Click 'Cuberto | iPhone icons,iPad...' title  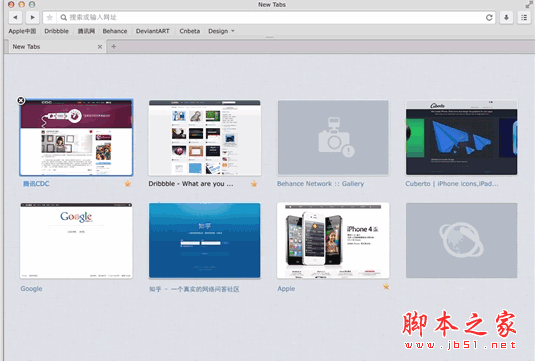pos(452,184)
